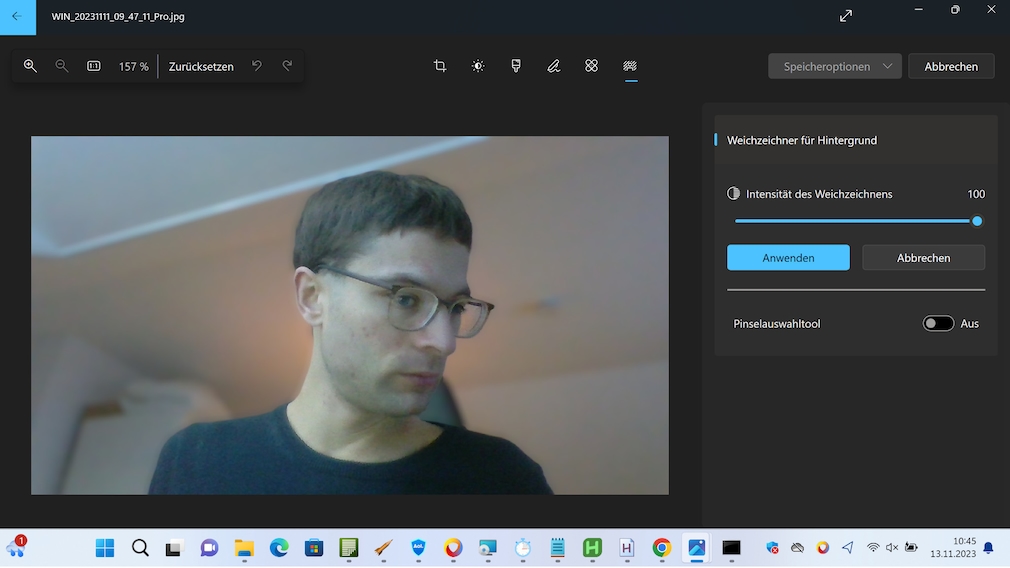Open File Explorer from the taskbar
The image size is (1010, 568).
pyautogui.click(x=244, y=548)
